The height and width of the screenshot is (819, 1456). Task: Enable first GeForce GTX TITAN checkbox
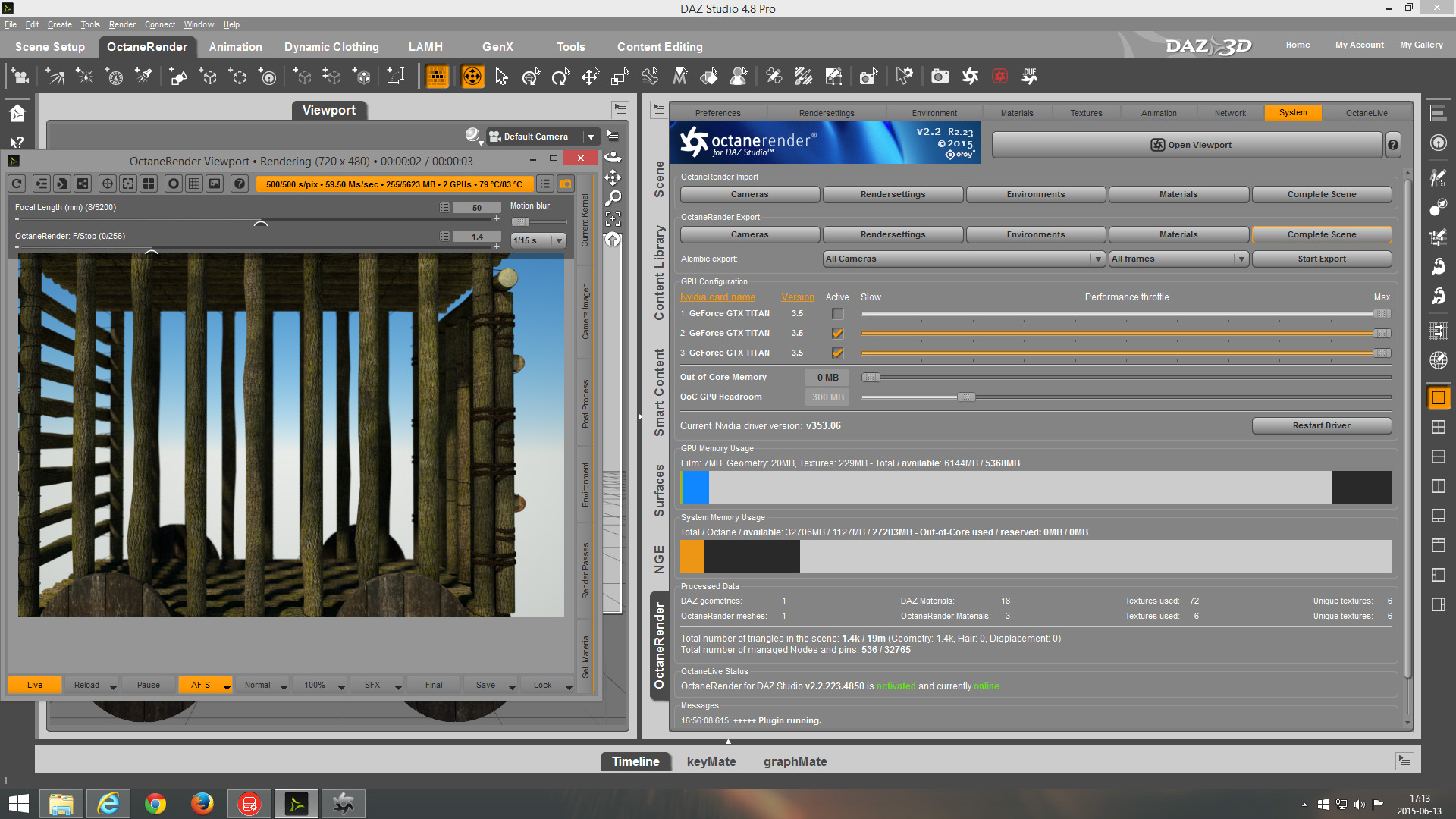(x=837, y=314)
